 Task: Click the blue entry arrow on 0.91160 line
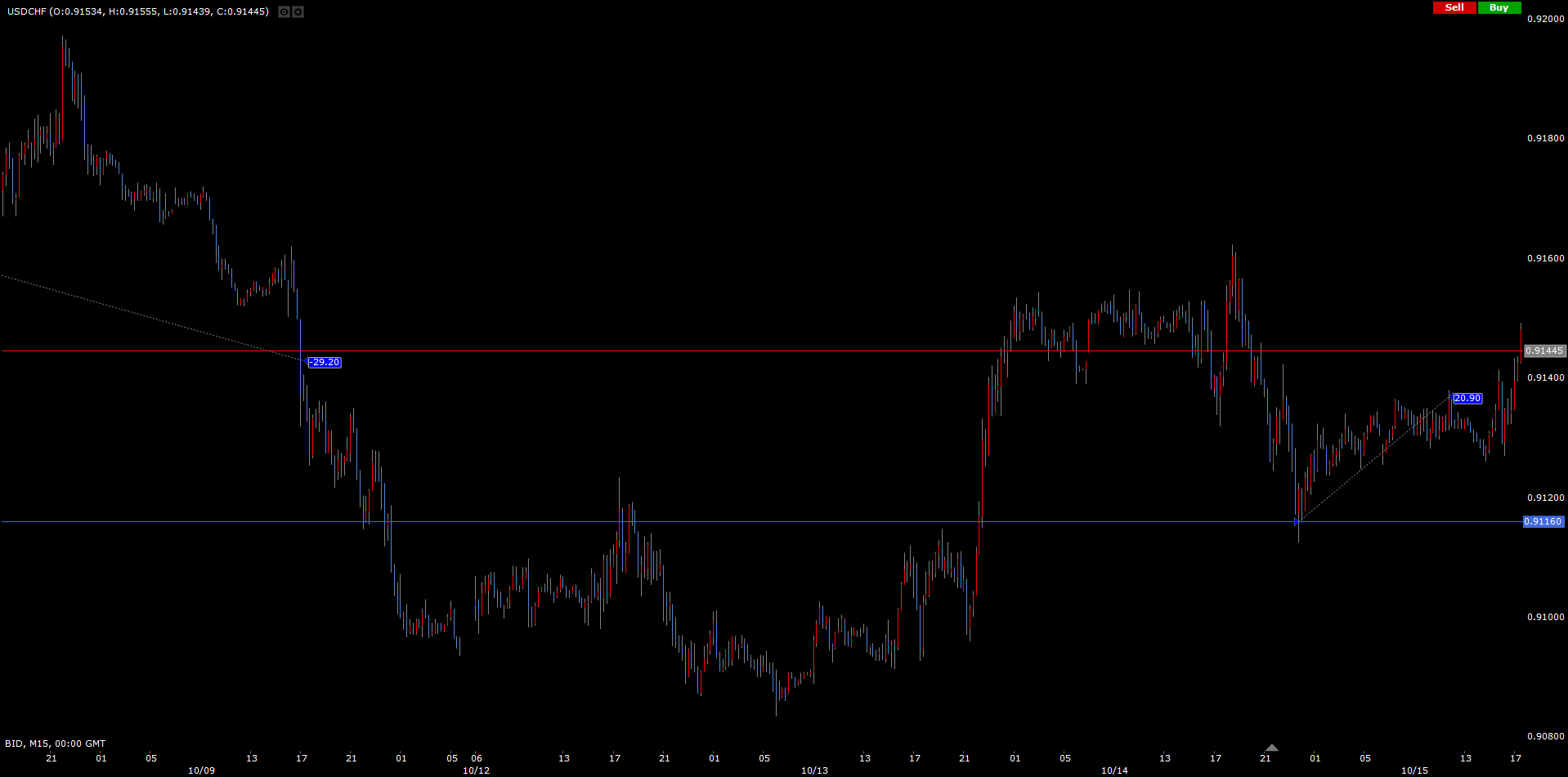click(x=1297, y=521)
